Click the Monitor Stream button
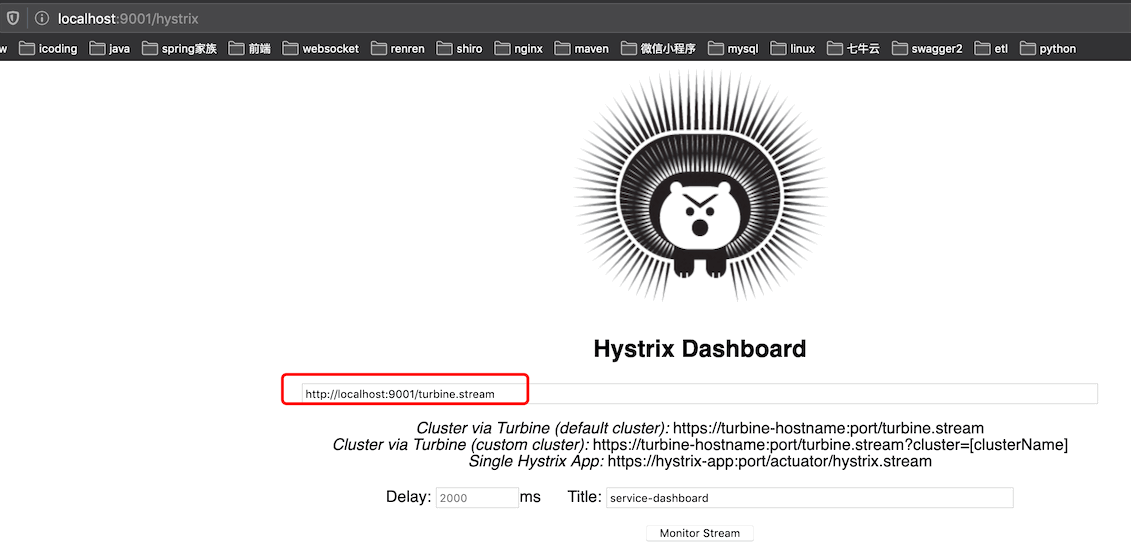 coord(700,533)
